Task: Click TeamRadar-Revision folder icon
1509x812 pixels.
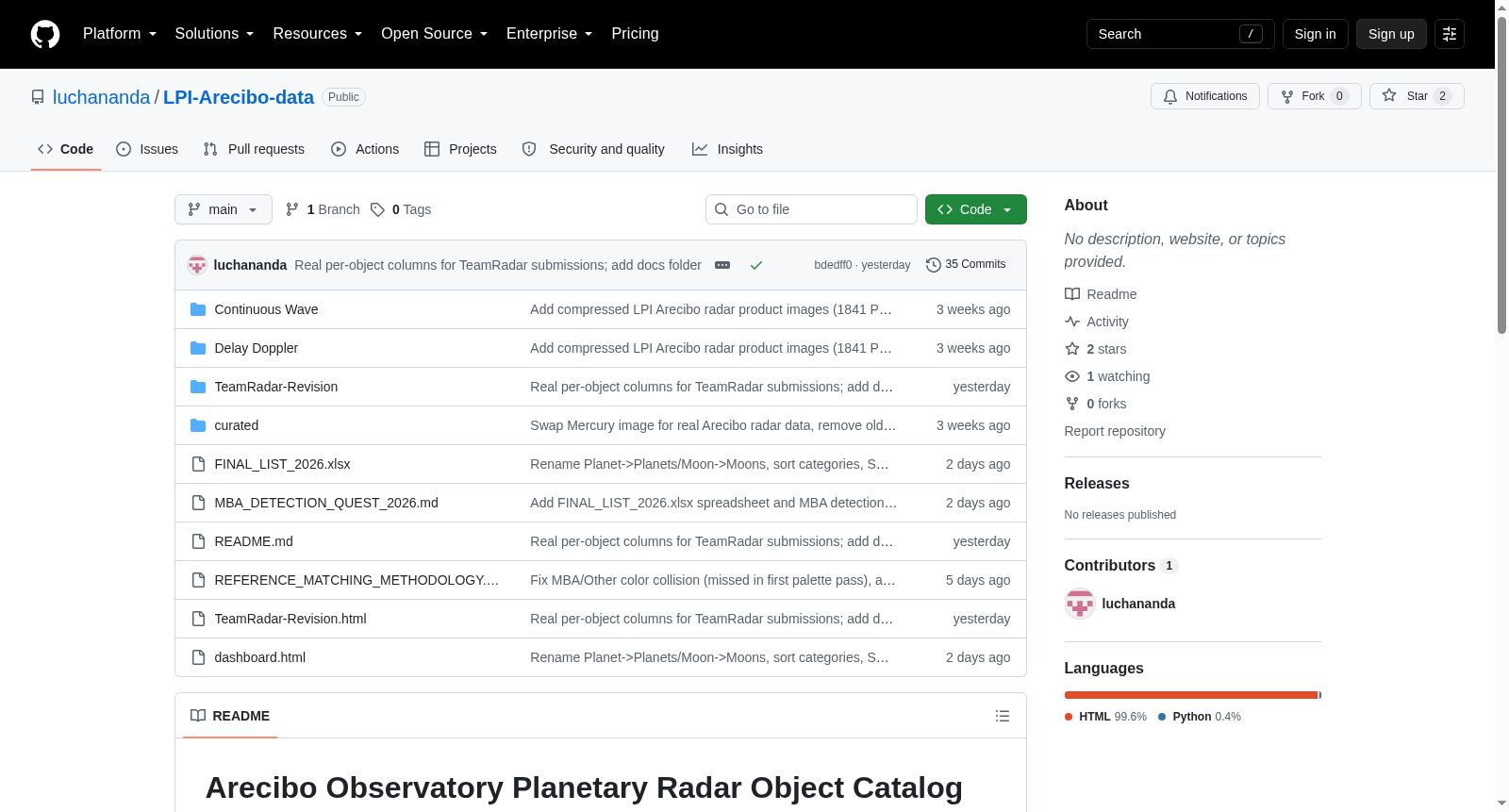Action: coord(198,387)
